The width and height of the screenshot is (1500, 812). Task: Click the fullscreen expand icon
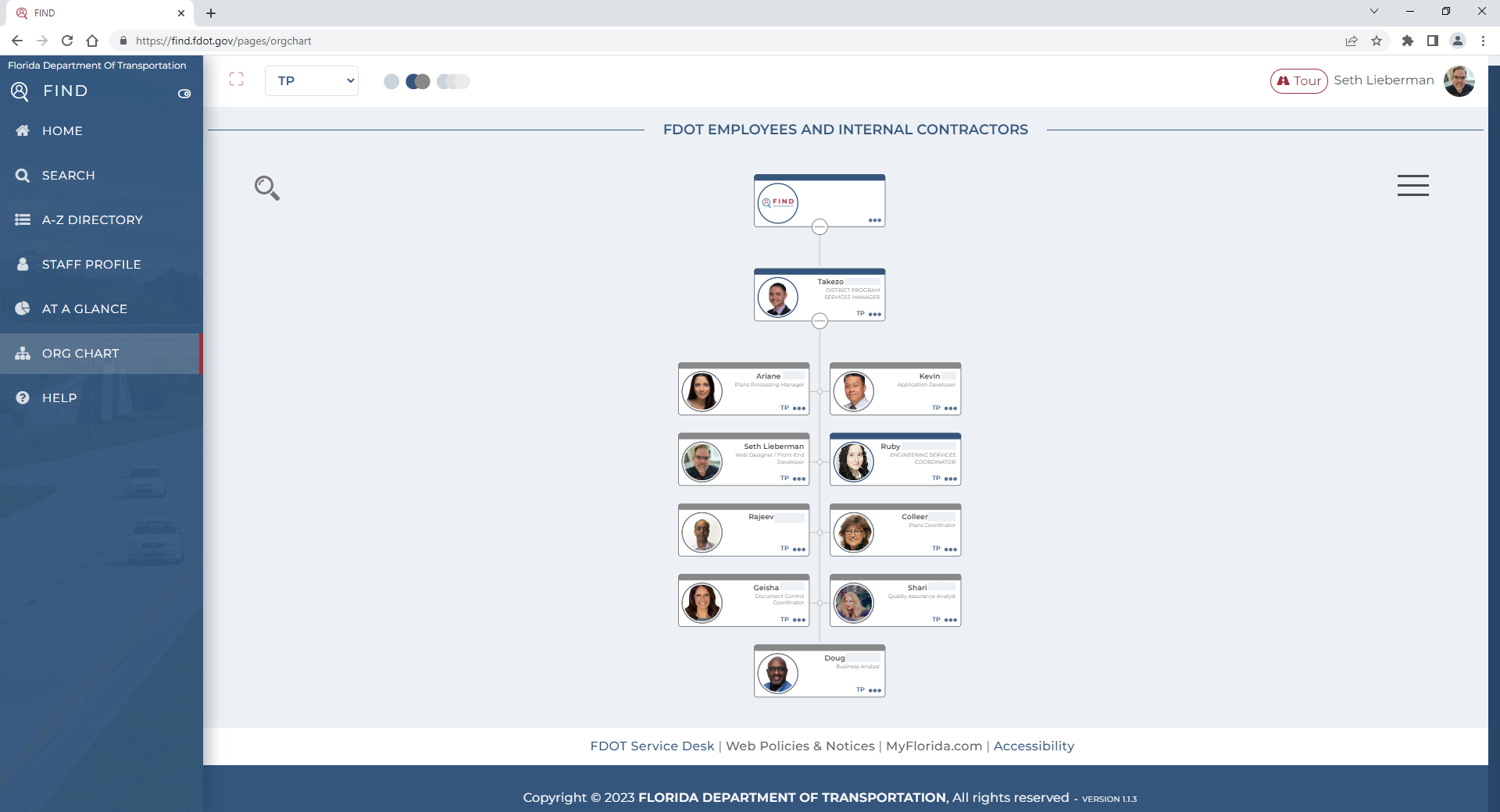pos(237,80)
